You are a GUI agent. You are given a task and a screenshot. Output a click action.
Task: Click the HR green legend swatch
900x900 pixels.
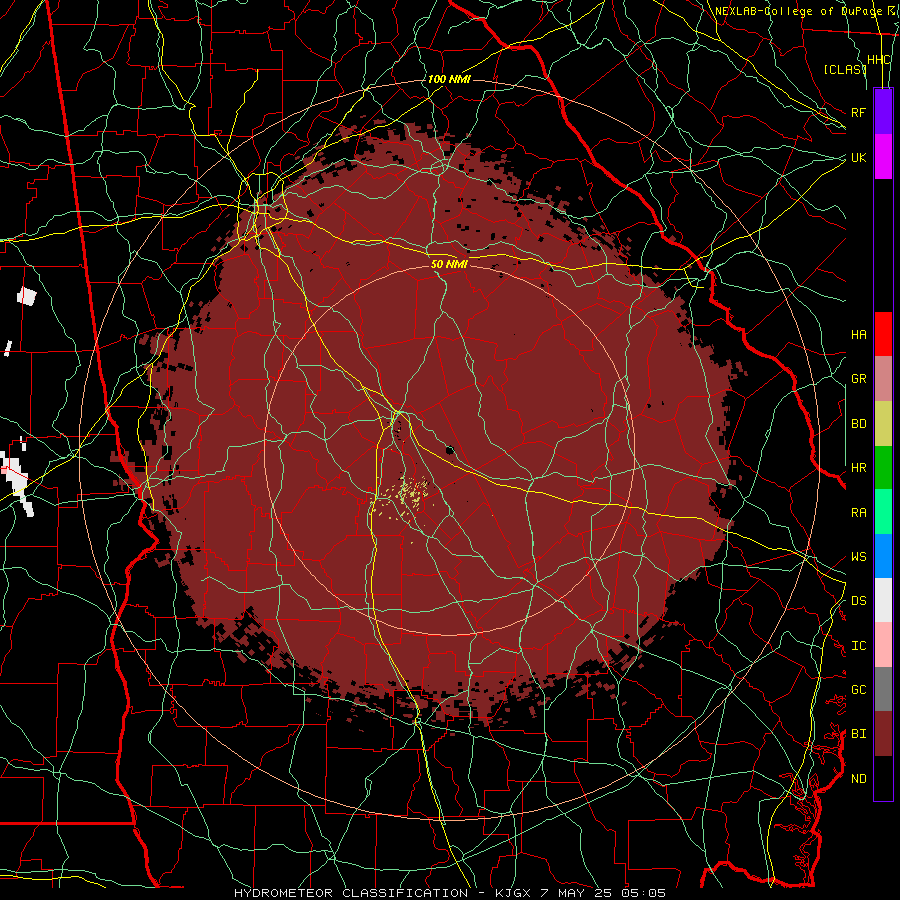pos(883,468)
